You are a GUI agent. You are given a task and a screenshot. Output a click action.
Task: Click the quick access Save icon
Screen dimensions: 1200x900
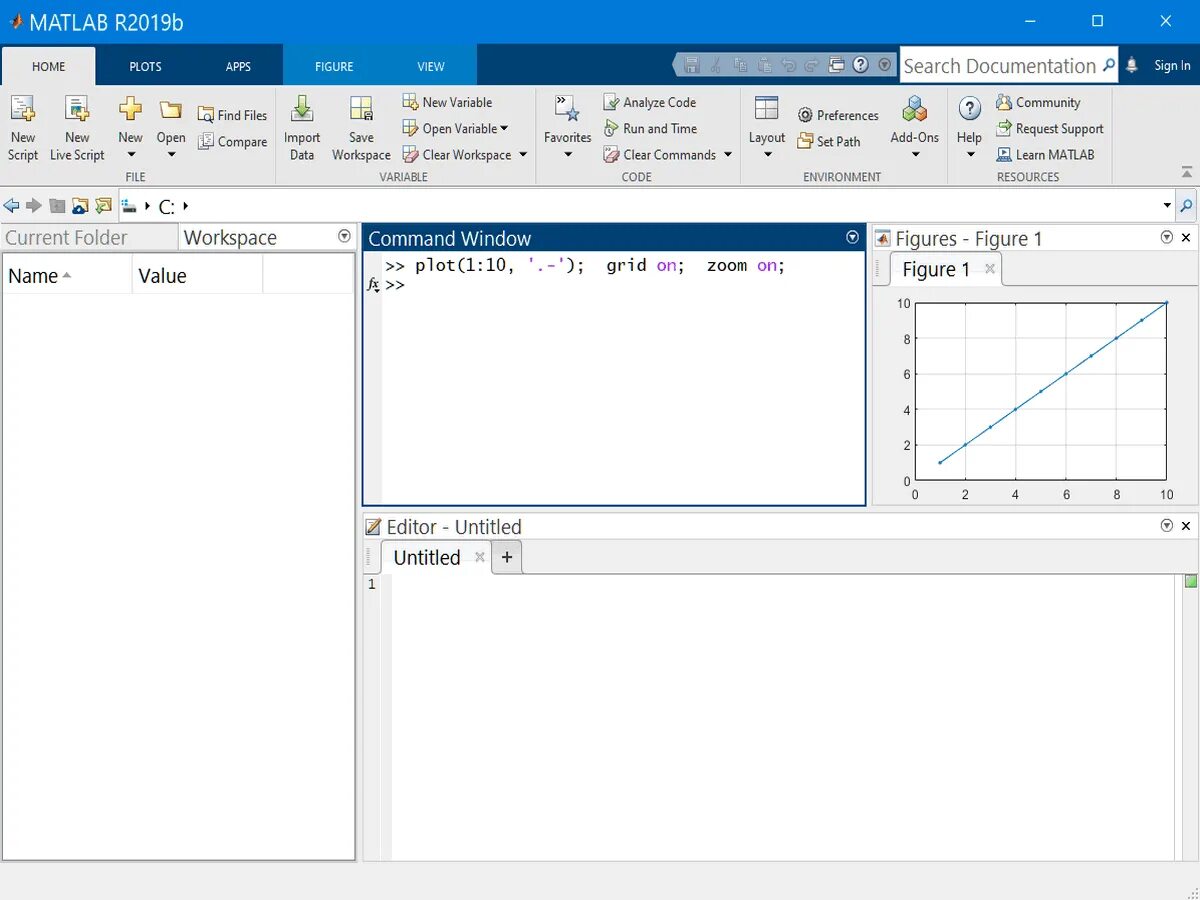pyautogui.click(x=692, y=65)
